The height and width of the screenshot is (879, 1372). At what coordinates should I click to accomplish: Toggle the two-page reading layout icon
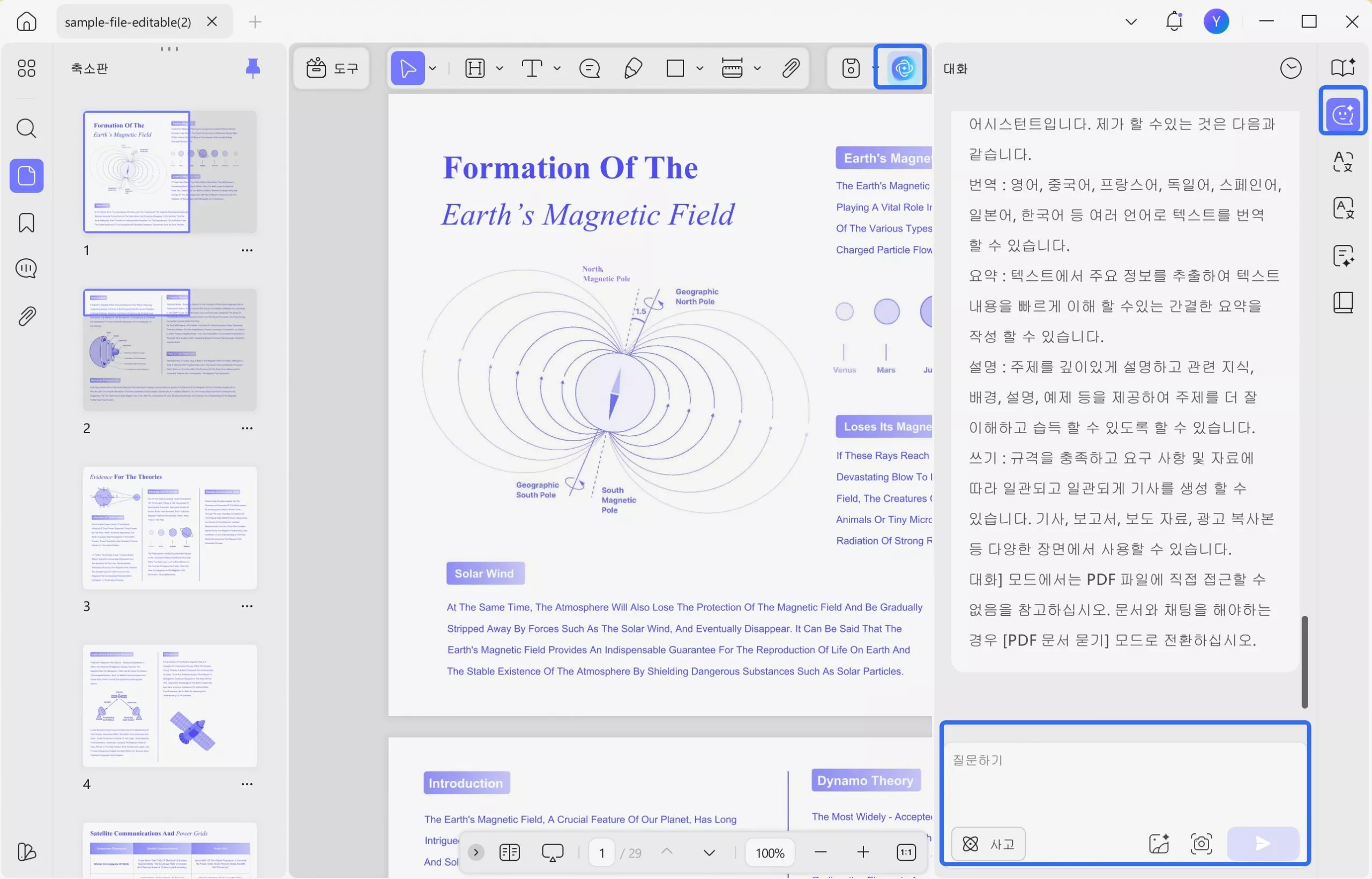(x=509, y=853)
